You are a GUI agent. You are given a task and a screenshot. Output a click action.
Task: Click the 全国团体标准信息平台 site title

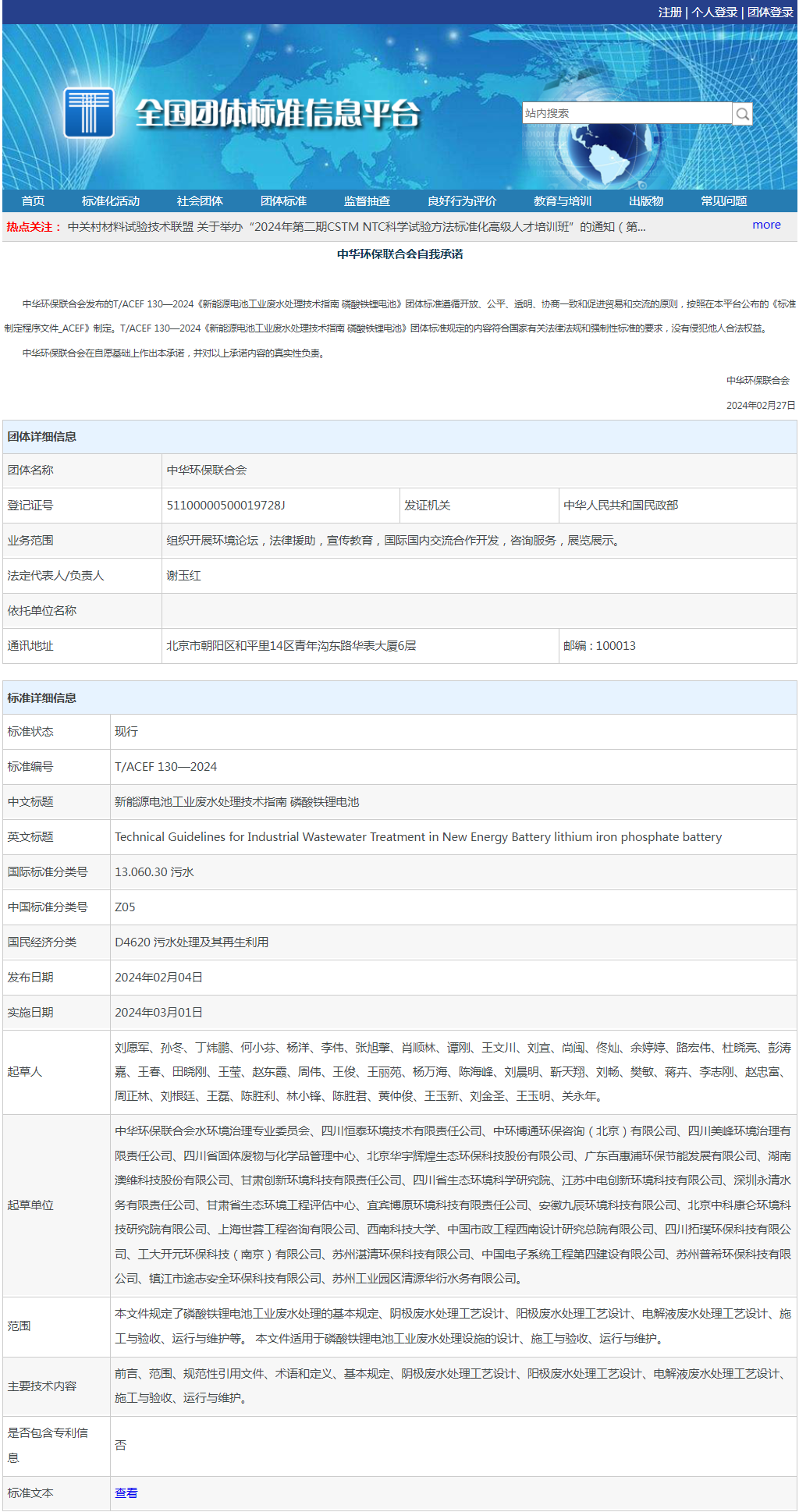coord(278,114)
